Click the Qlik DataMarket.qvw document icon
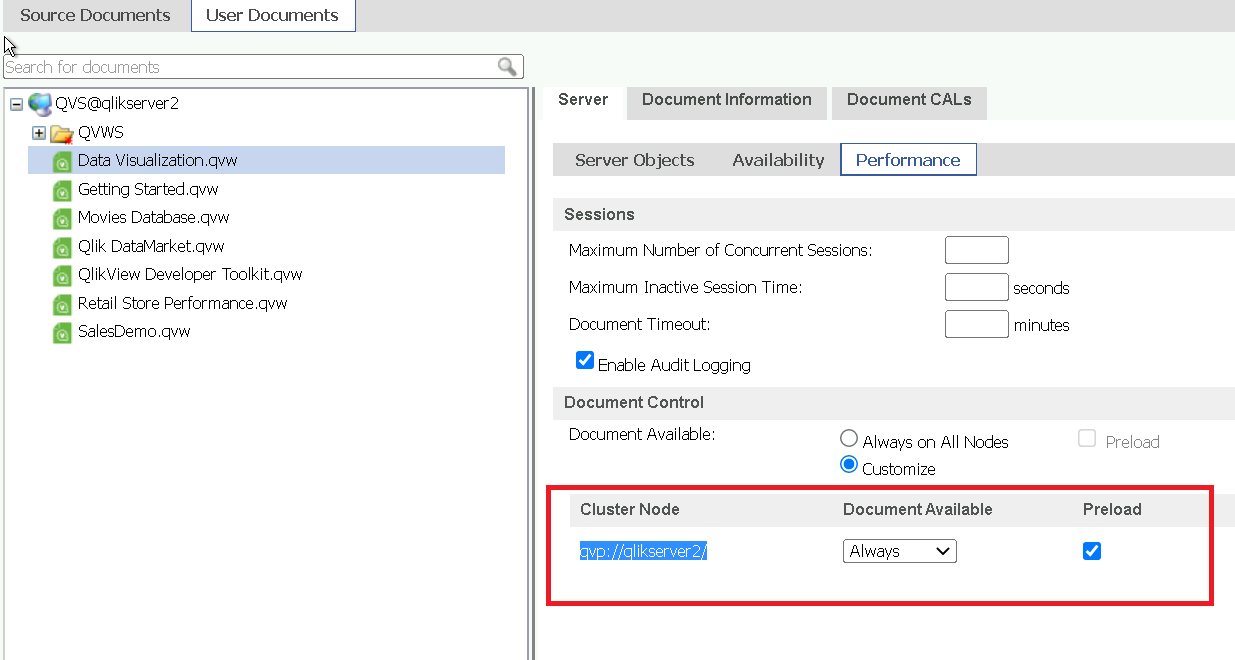 (x=62, y=246)
